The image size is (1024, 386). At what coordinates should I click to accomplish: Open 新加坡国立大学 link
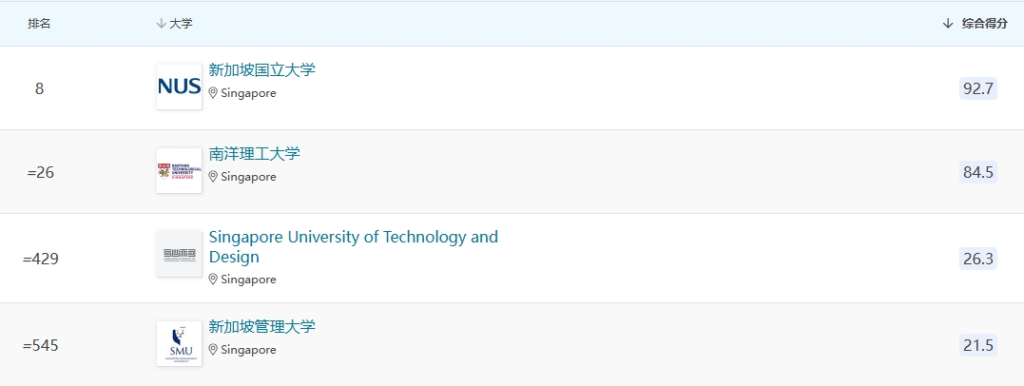[262, 70]
